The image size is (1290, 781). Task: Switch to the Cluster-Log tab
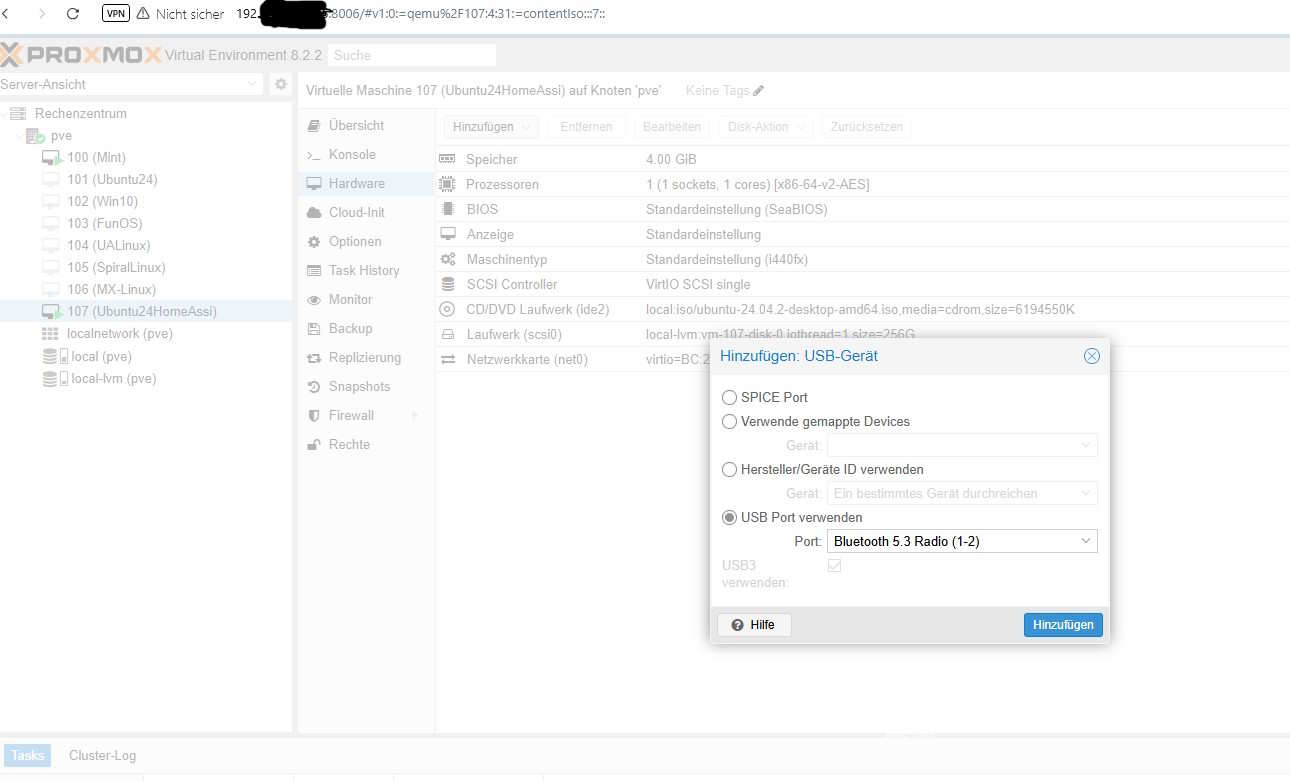(102, 756)
